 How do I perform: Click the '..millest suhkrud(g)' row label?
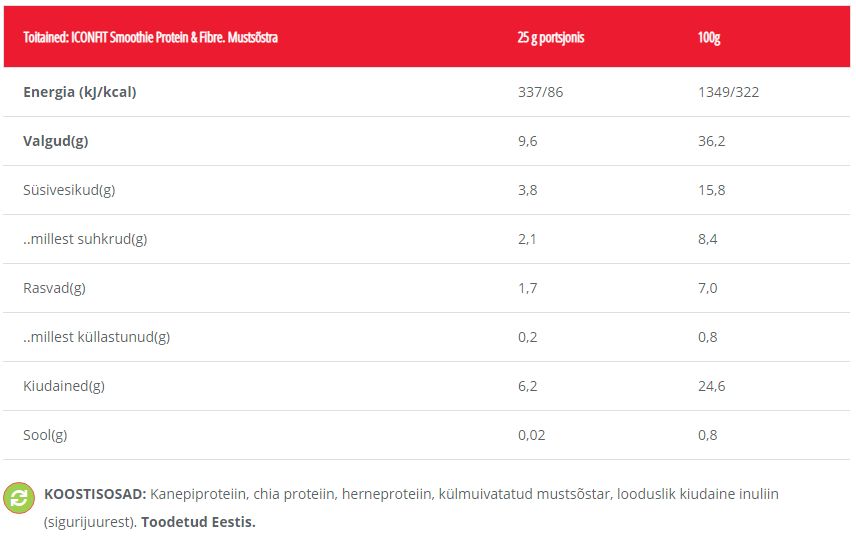[85, 239]
